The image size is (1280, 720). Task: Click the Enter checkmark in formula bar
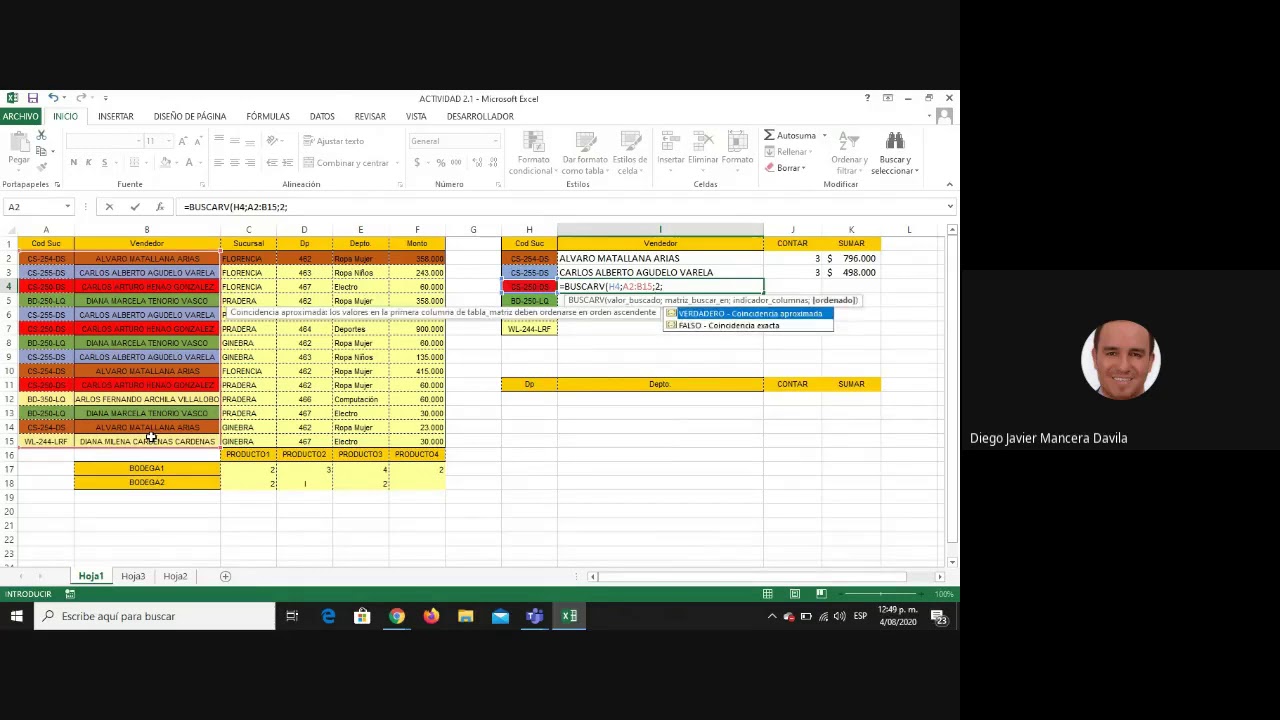pos(135,207)
